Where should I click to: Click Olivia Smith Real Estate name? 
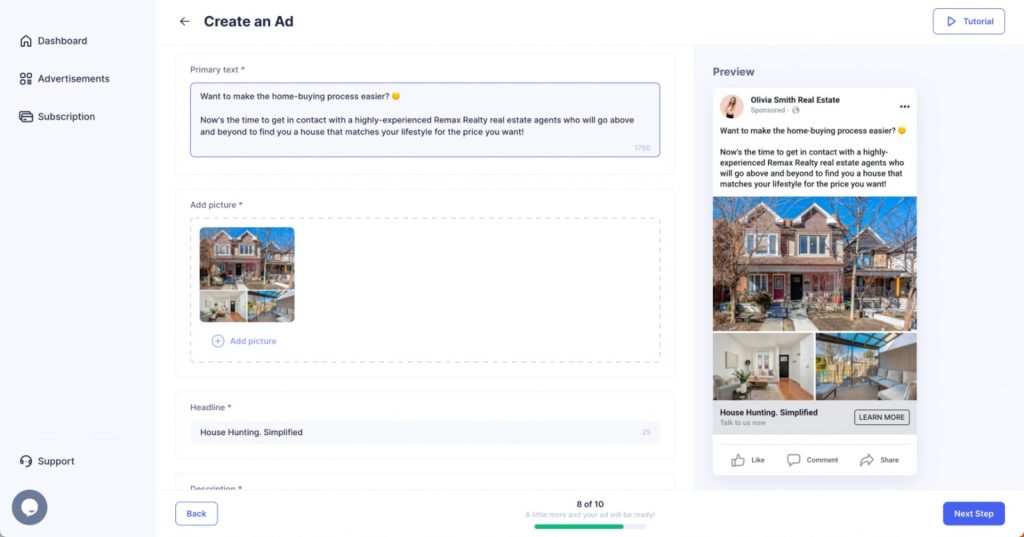pyautogui.click(x=795, y=100)
